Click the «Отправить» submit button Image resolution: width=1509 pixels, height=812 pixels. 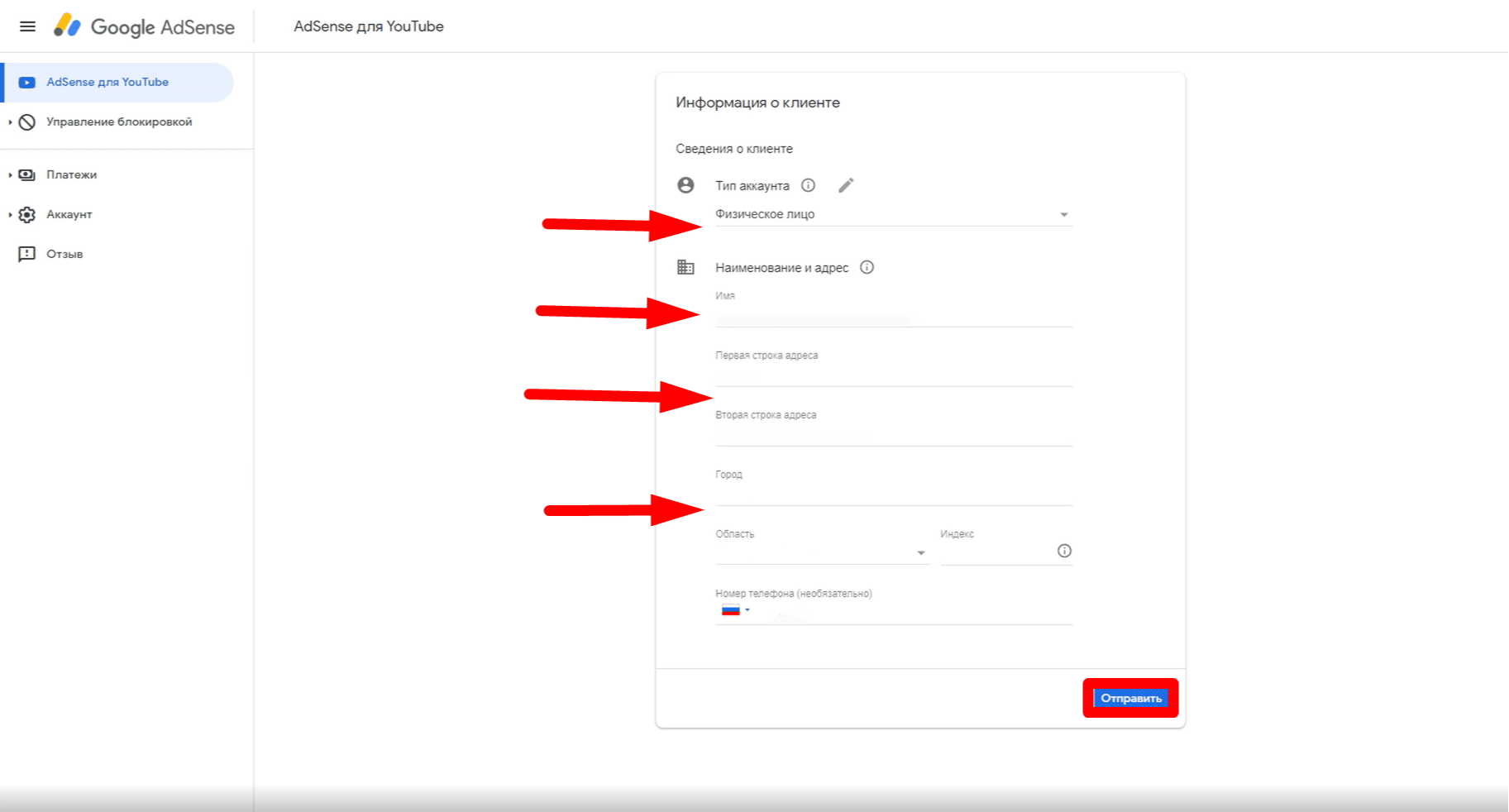(x=1130, y=699)
